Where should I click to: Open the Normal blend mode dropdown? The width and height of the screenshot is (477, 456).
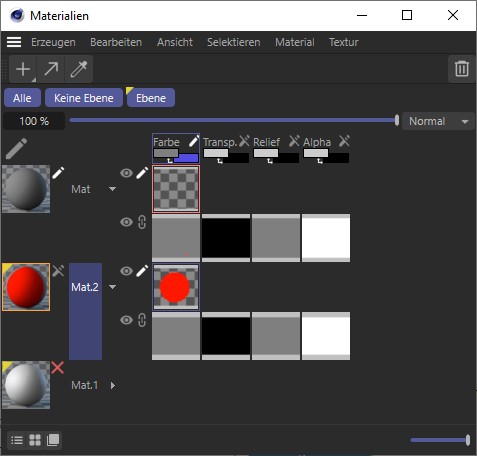(438, 121)
